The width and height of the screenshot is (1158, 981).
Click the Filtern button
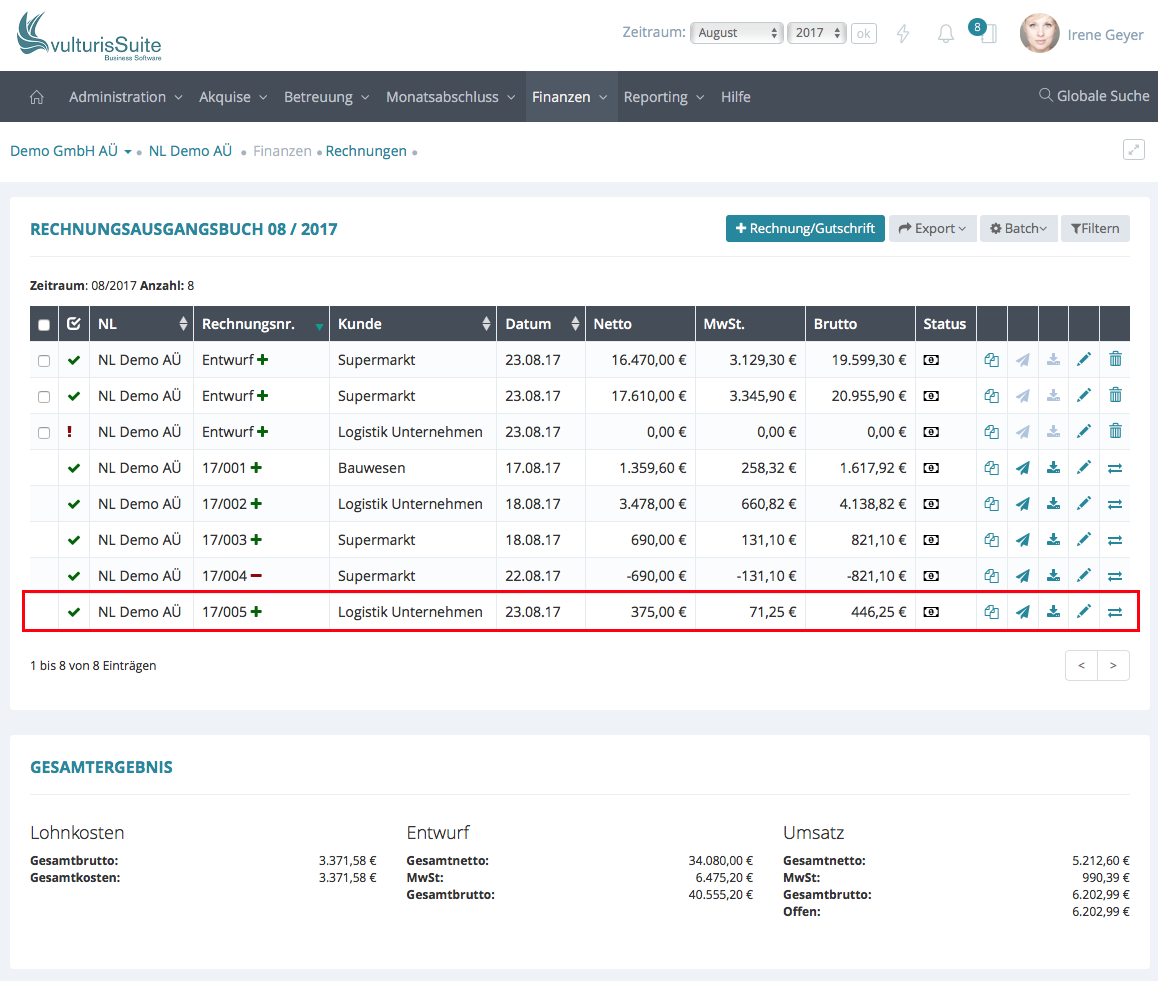(x=1095, y=229)
